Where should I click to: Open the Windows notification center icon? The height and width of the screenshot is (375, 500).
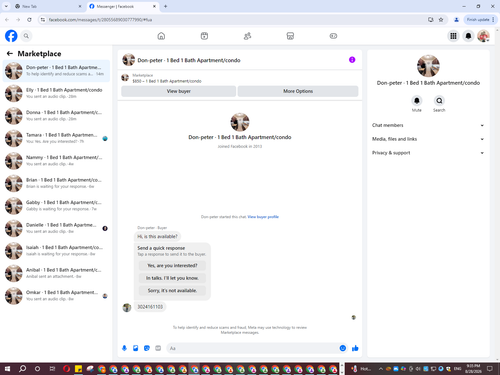490,369
